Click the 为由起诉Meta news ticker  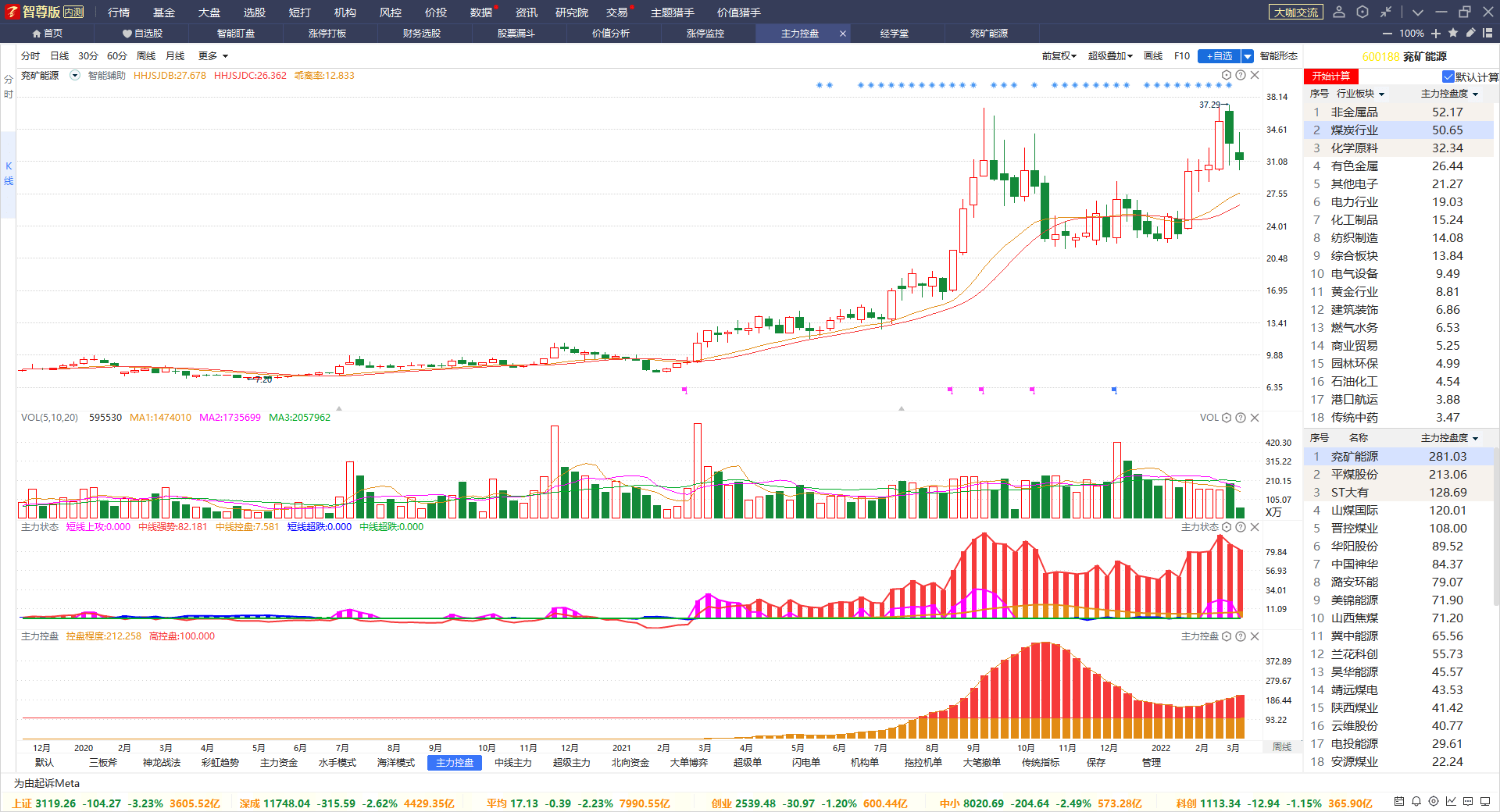coord(47,783)
